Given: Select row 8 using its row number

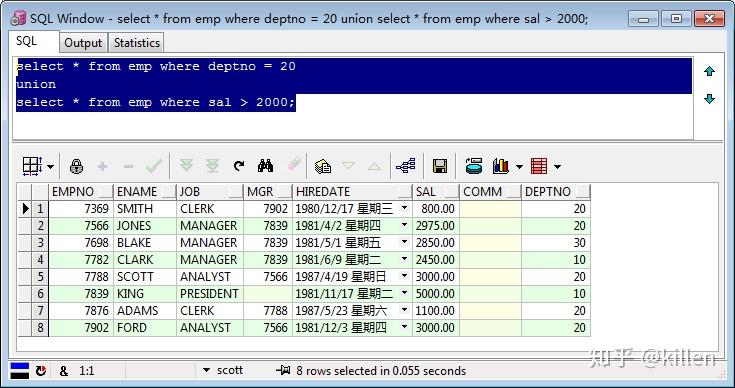Looking at the screenshot, I should [x=40, y=328].
